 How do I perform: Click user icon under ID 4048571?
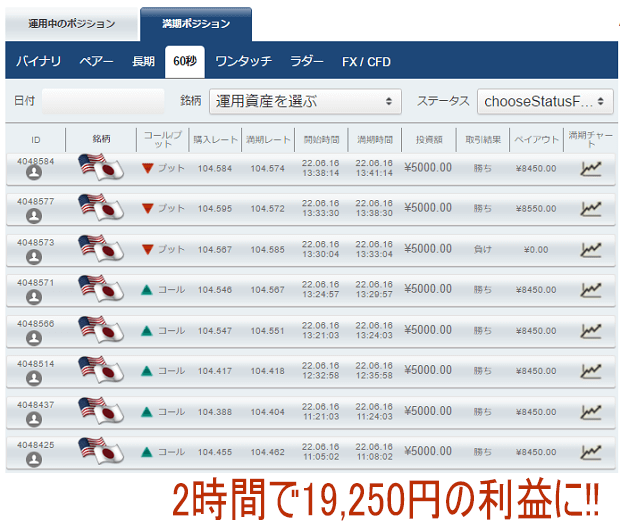tap(34, 297)
